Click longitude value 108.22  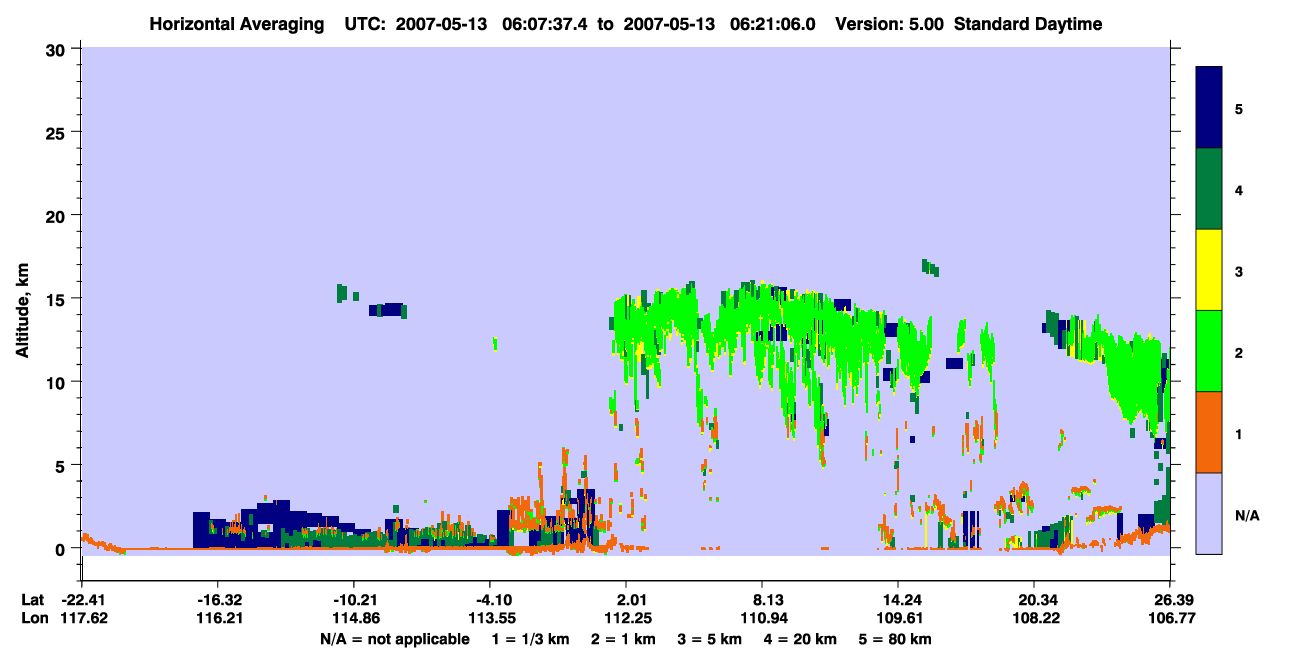tap(1034, 618)
